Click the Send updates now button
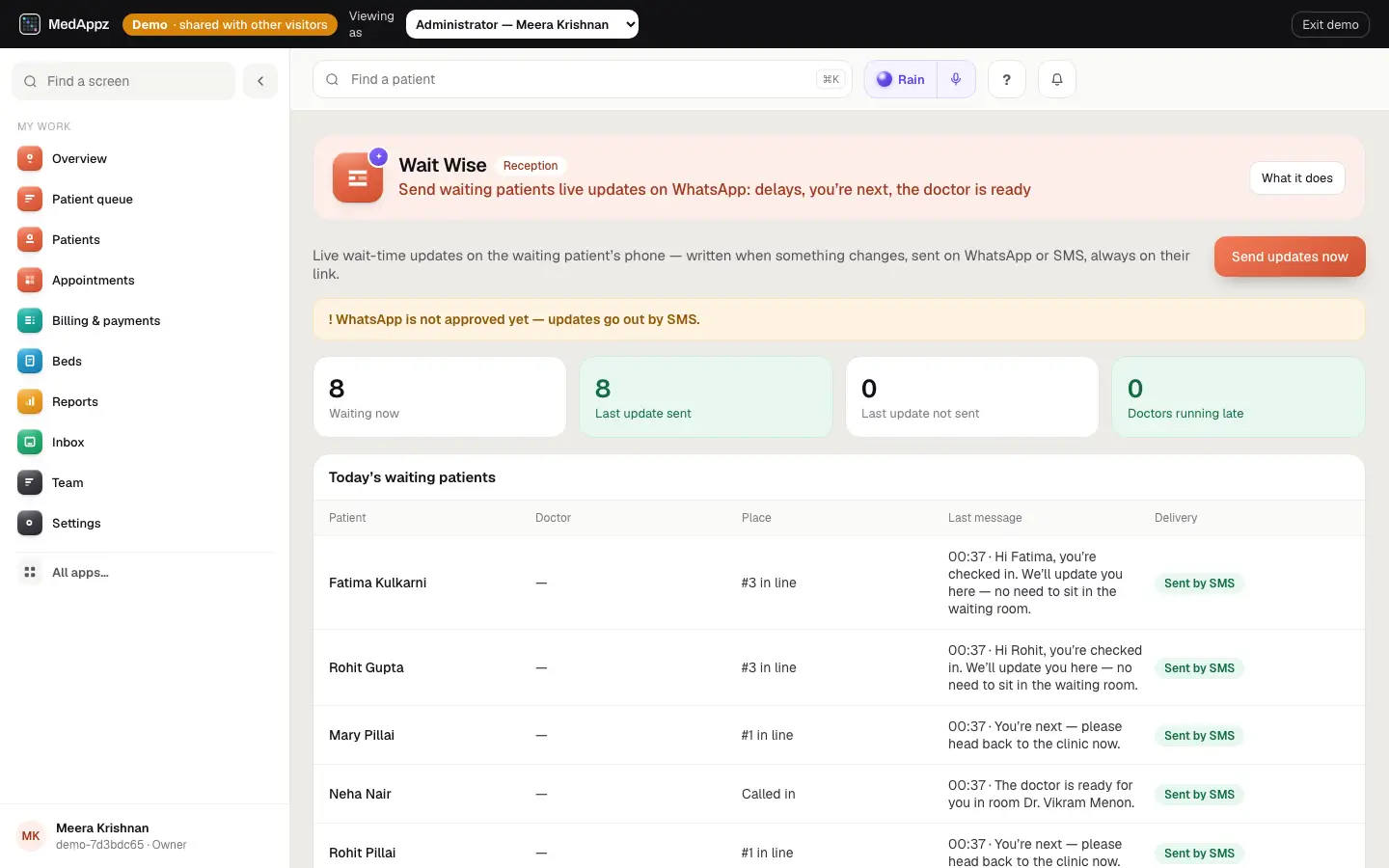The width and height of the screenshot is (1389, 868). (x=1290, y=257)
